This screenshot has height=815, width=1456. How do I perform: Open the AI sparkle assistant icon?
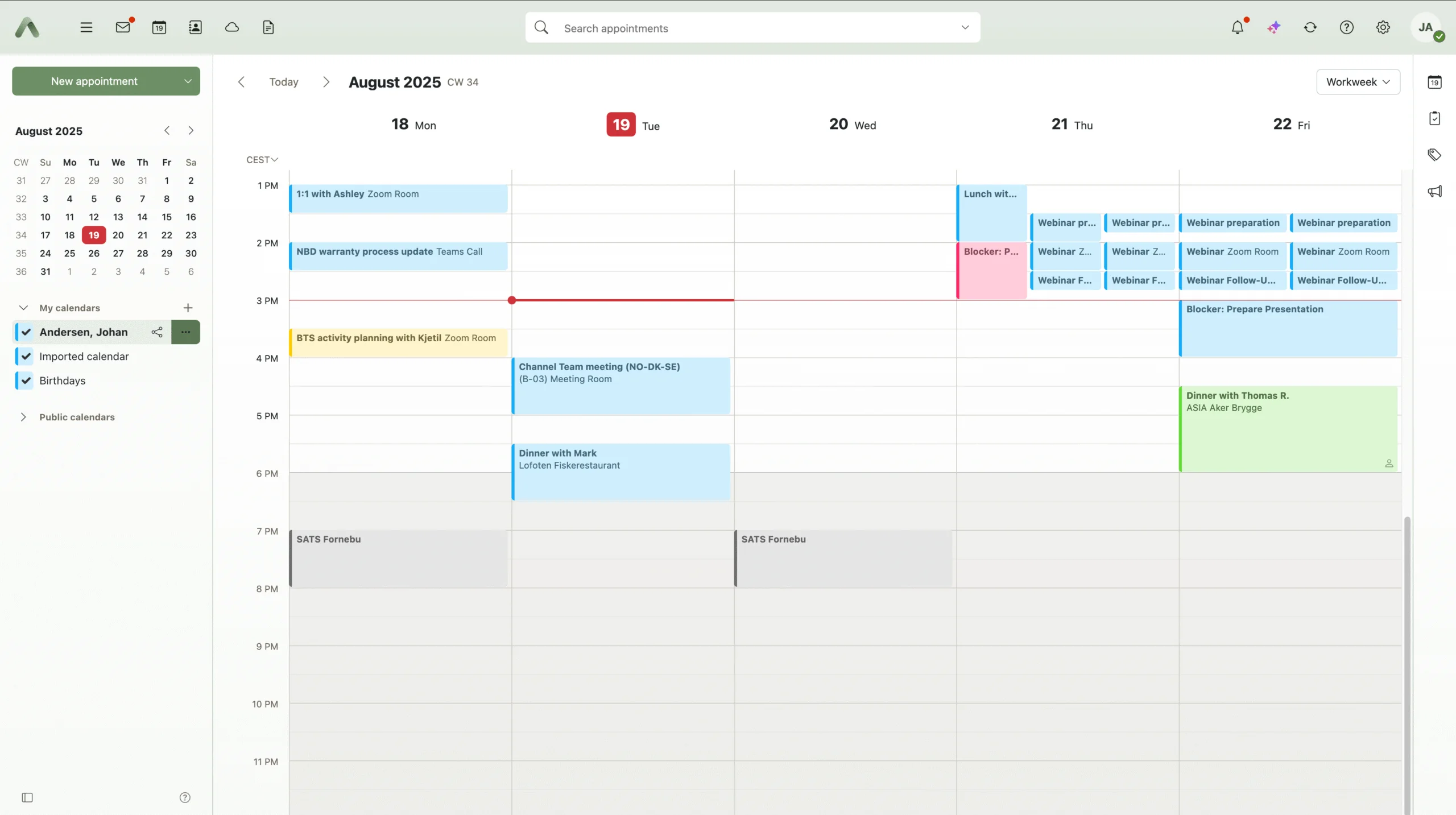(x=1274, y=27)
